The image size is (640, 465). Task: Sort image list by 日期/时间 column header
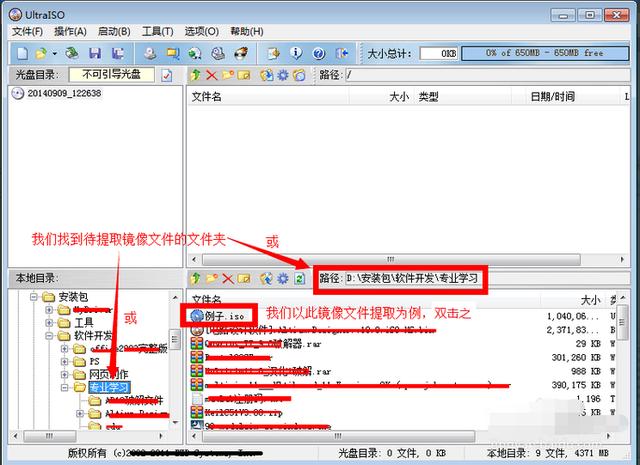pyautogui.click(x=552, y=97)
